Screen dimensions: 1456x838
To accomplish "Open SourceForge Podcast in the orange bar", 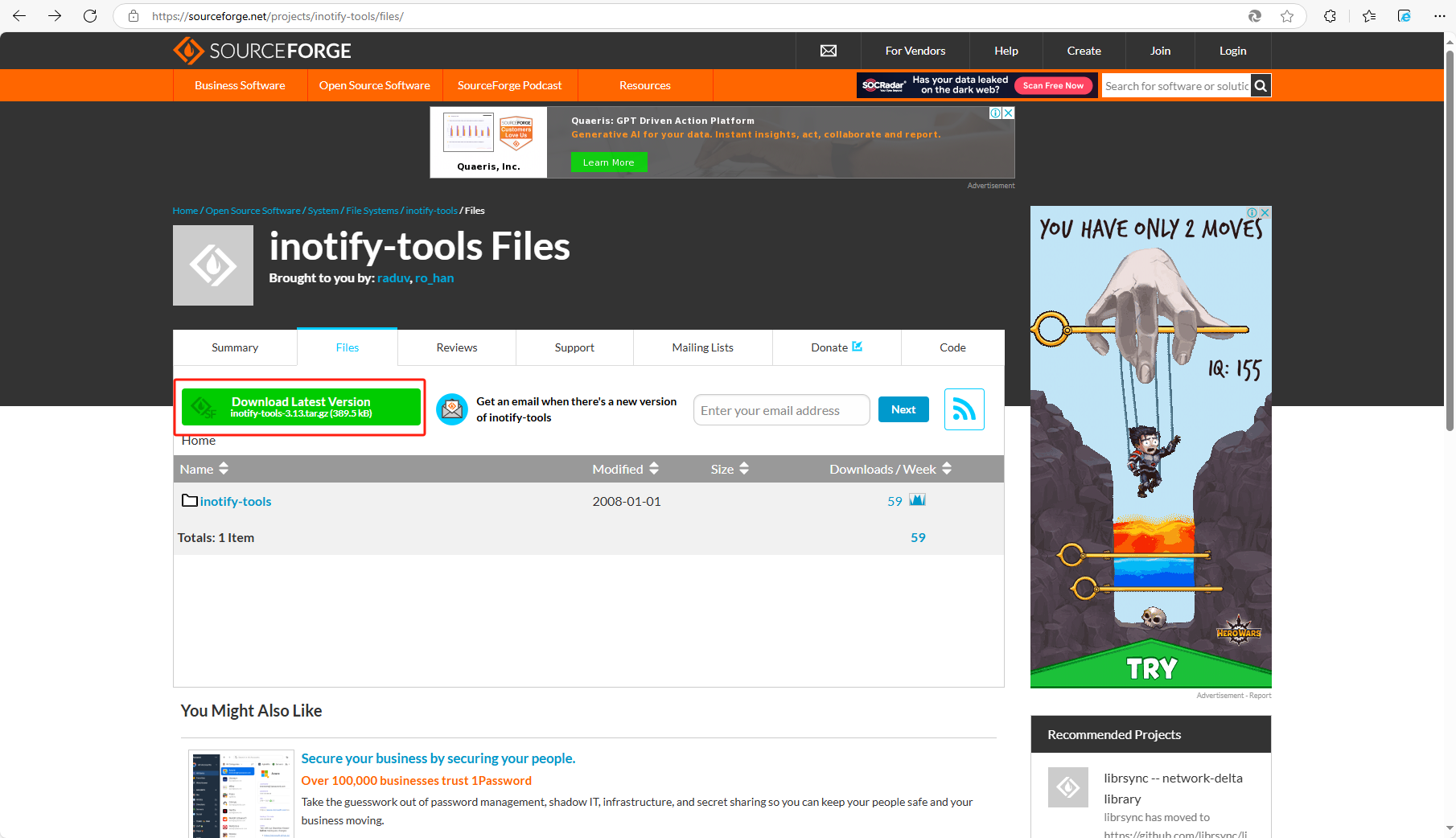I will (510, 85).
